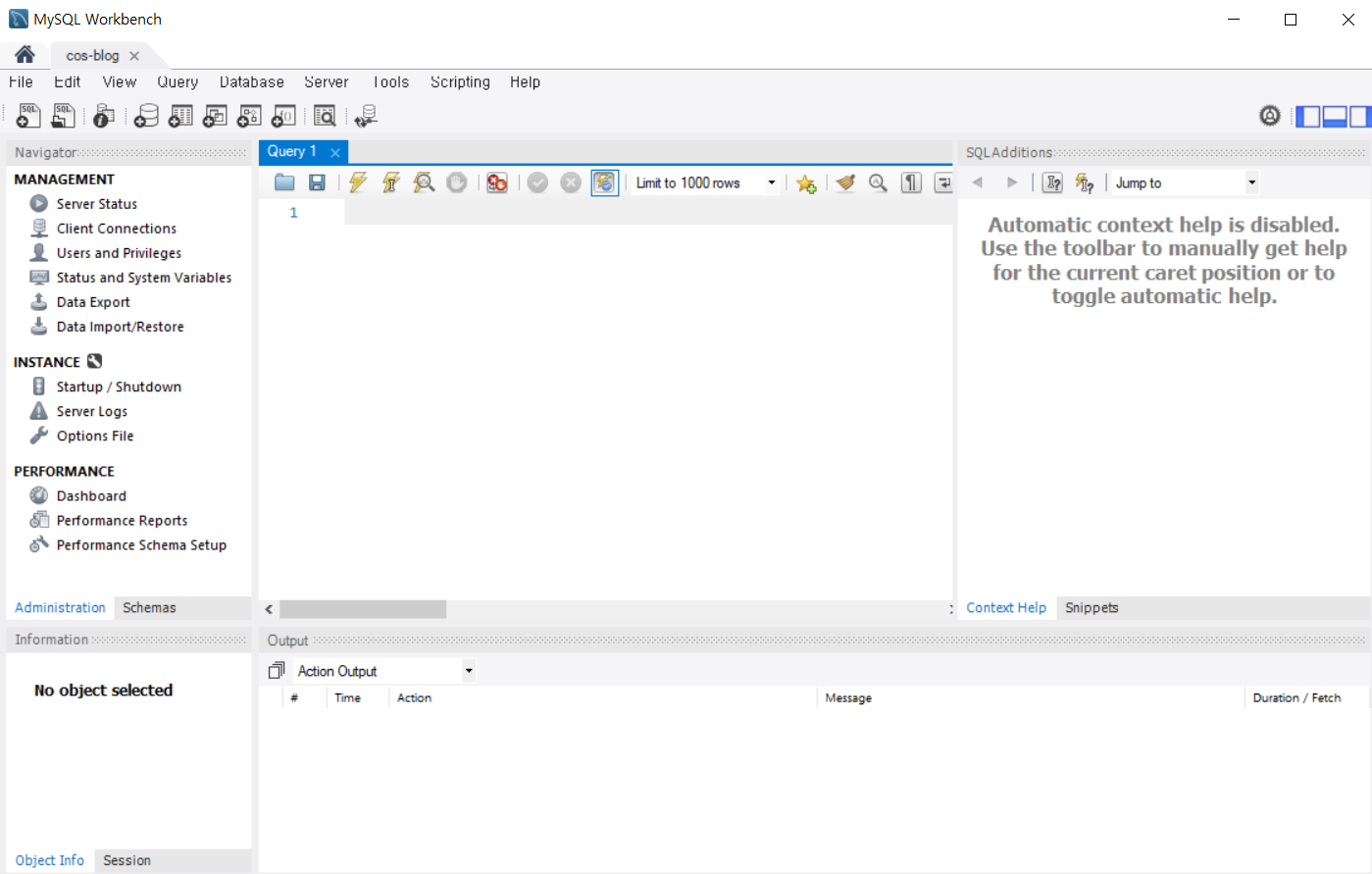The height and width of the screenshot is (874, 1372).
Task: Toggle automatic context help
Action: pyautogui.click(x=1085, y=182)
